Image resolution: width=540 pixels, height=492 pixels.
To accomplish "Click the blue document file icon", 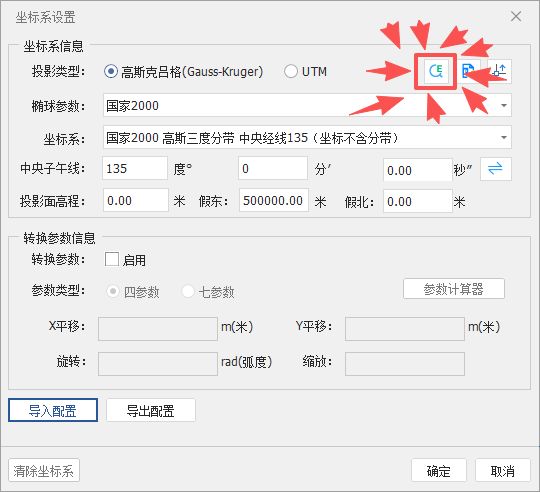I will pos(468,71).
